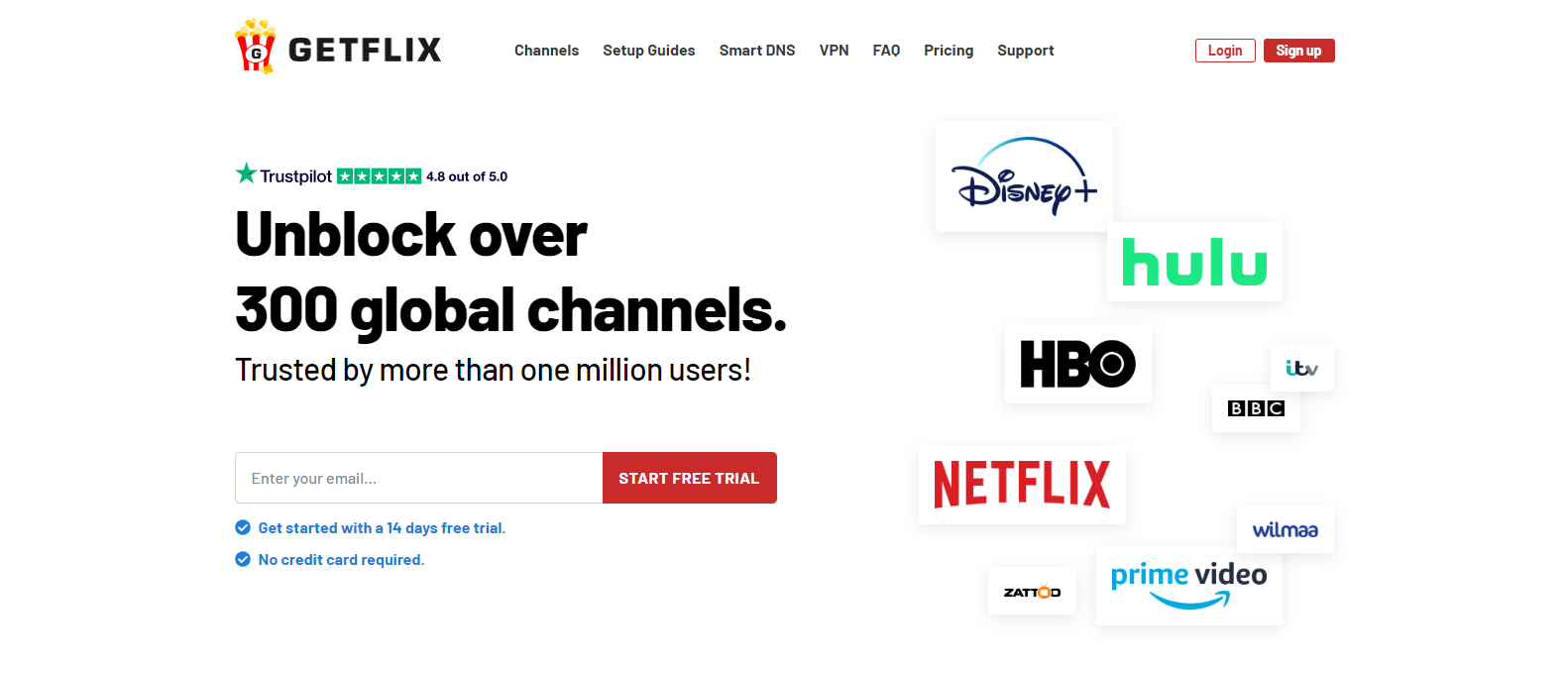Select the hulu logo card
Image resolution: width=1568 pixels, height=677 pixels.
coord(1194,262)
